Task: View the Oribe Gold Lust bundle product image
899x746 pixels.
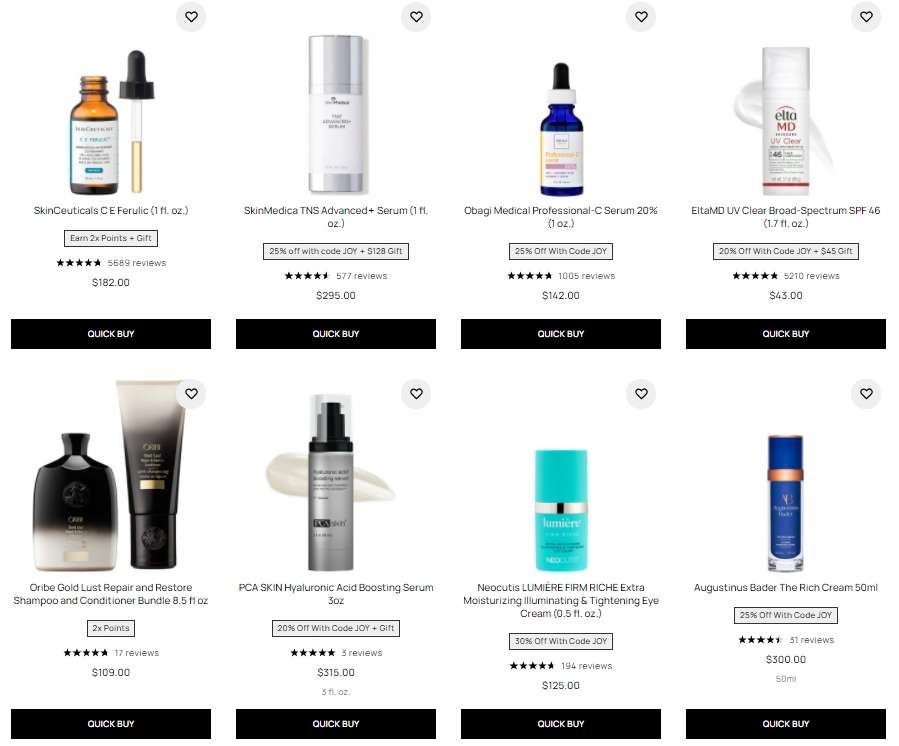Action: (x=111, y=475)
